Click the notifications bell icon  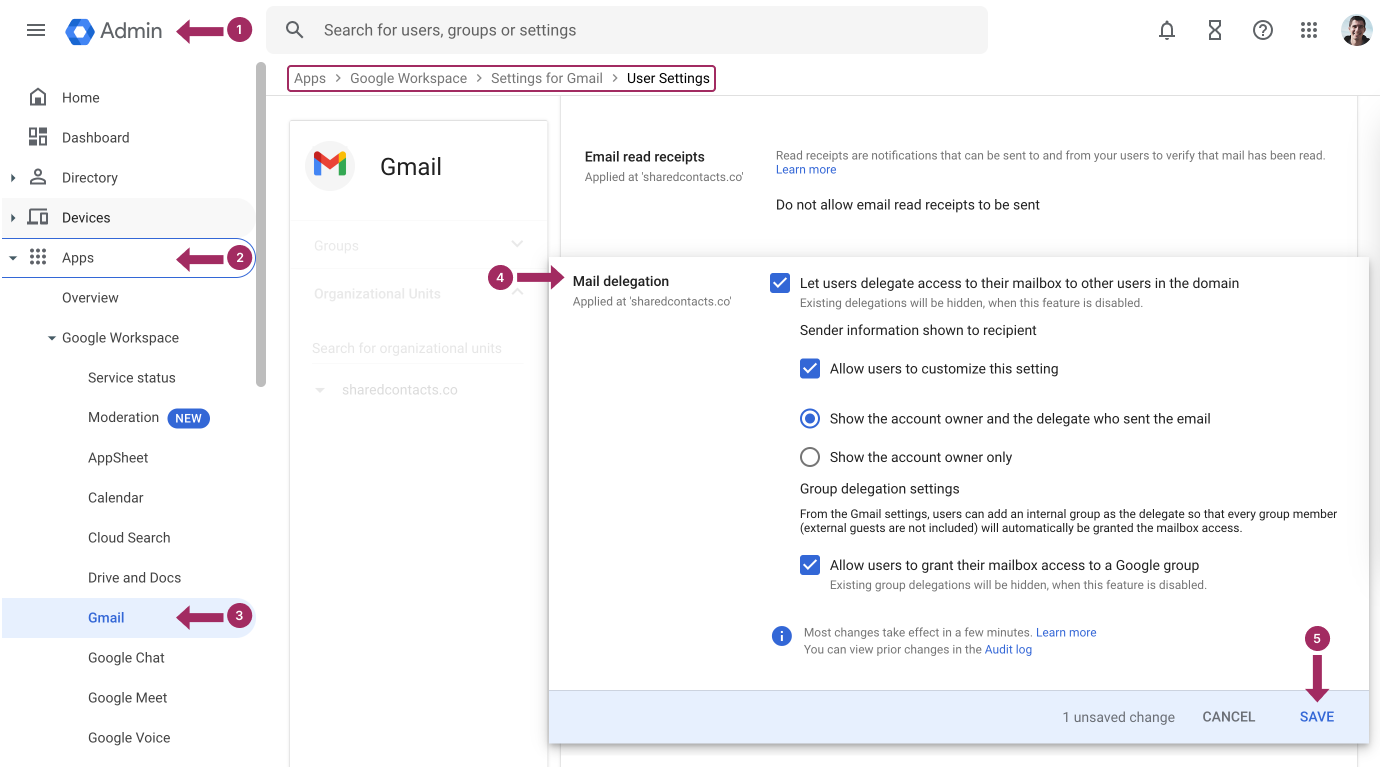(1167, 30)
